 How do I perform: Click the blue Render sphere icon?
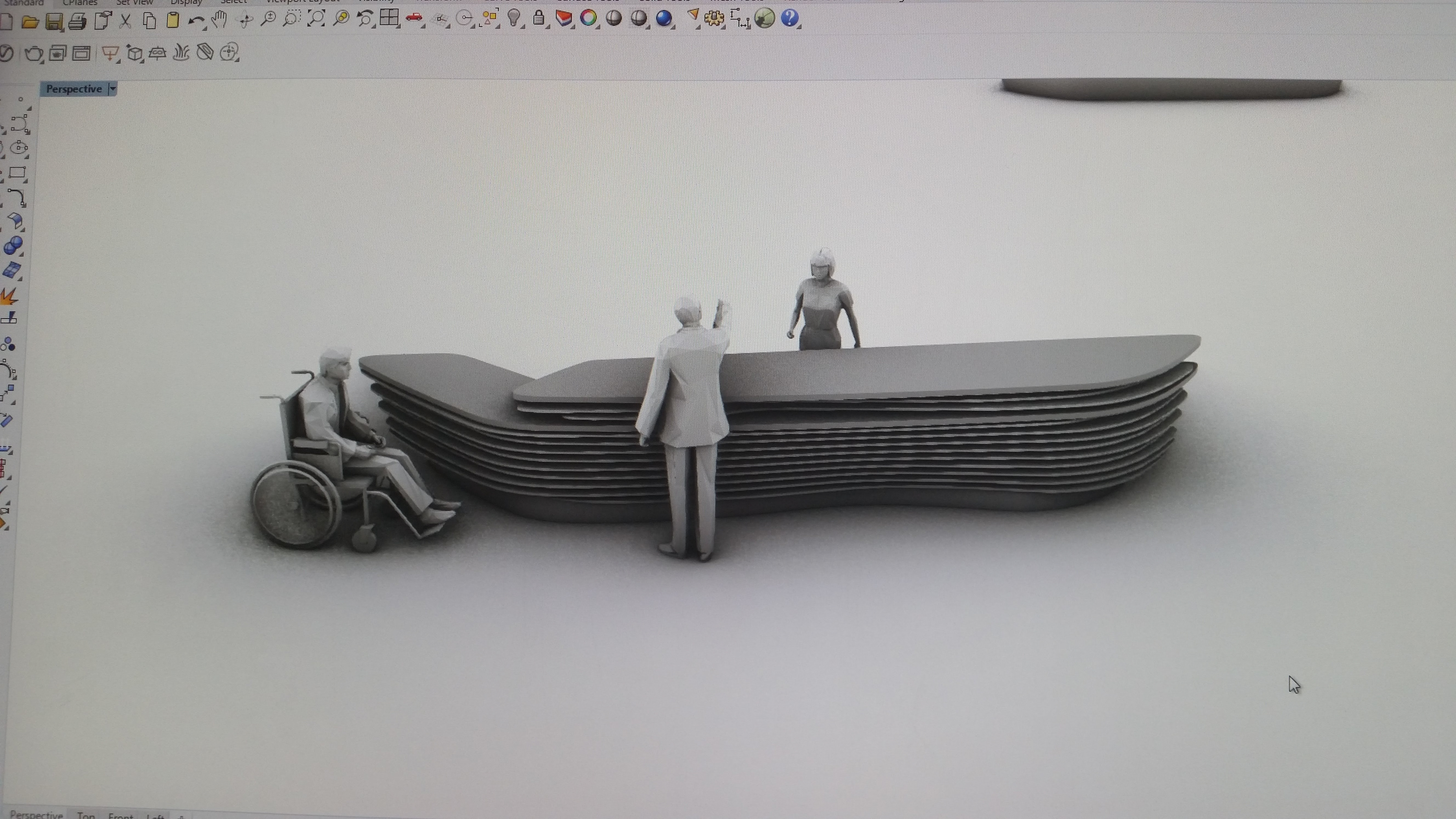tap(664, 18)
